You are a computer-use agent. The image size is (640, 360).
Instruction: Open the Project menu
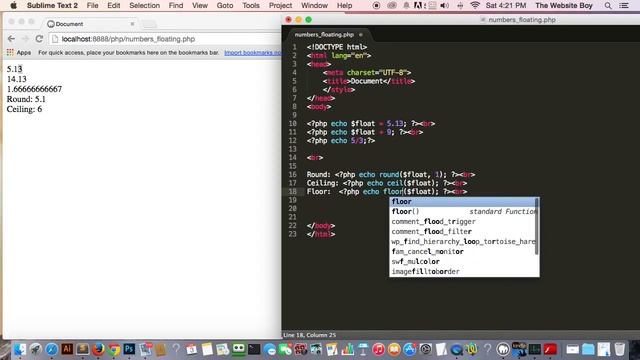pyautogui.click(x=280, y=5)
